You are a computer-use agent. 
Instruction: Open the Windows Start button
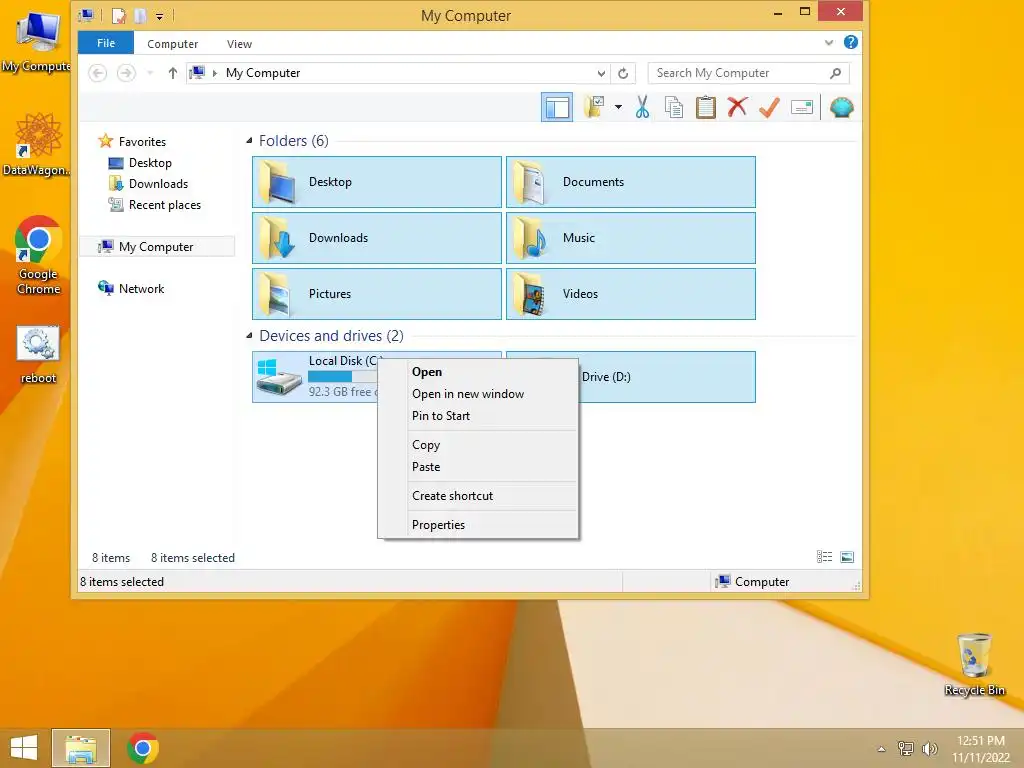click(24, 748)
